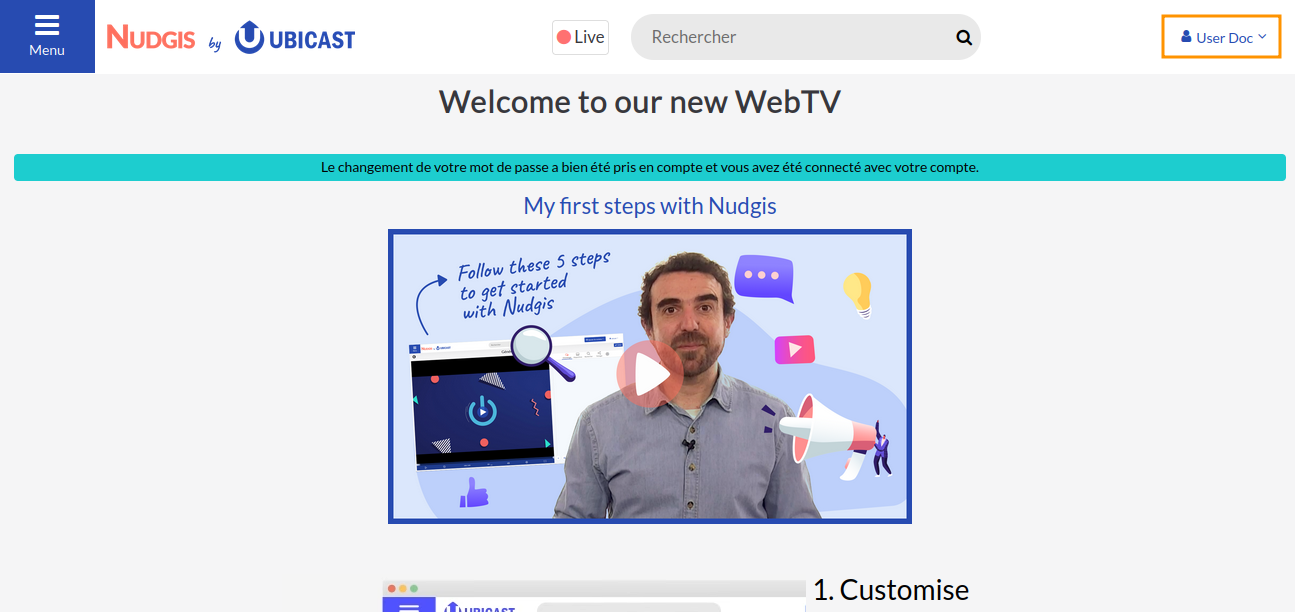Open the hamburger Menu button
This screenshot has width=1295, height=612.
pos(47,36)
